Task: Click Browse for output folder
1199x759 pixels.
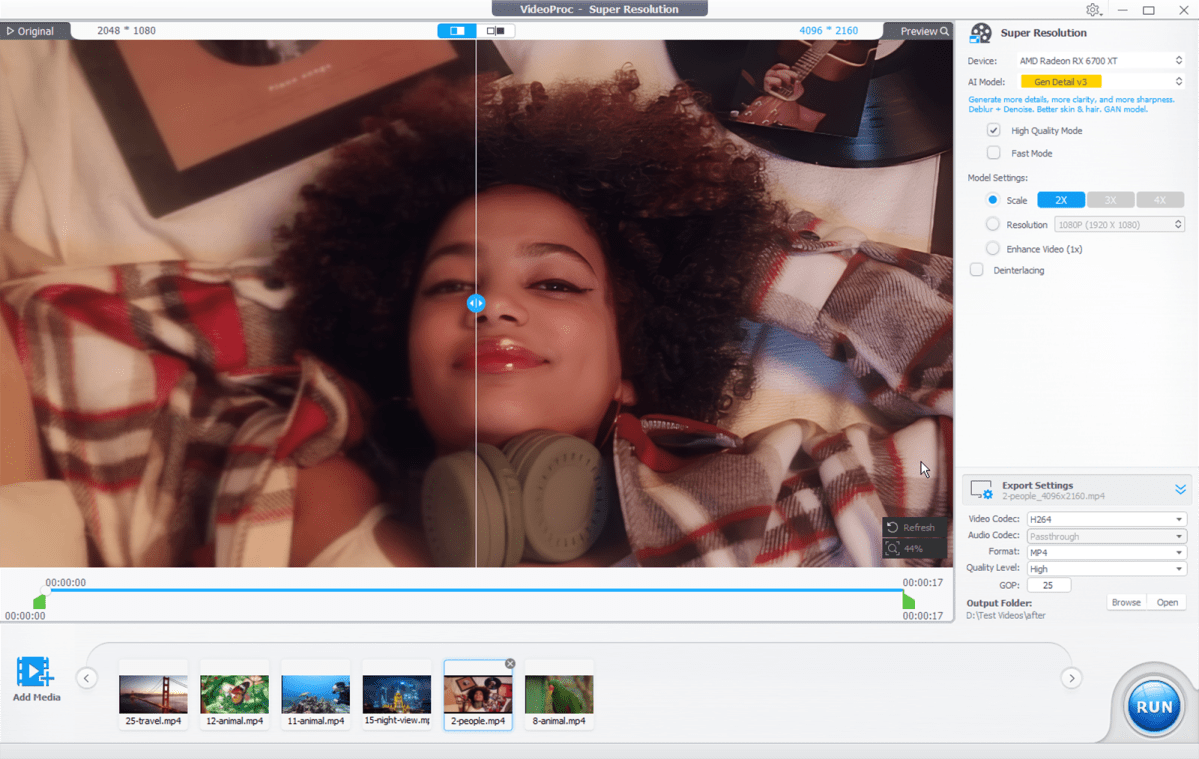Action: pos(1126,602)
